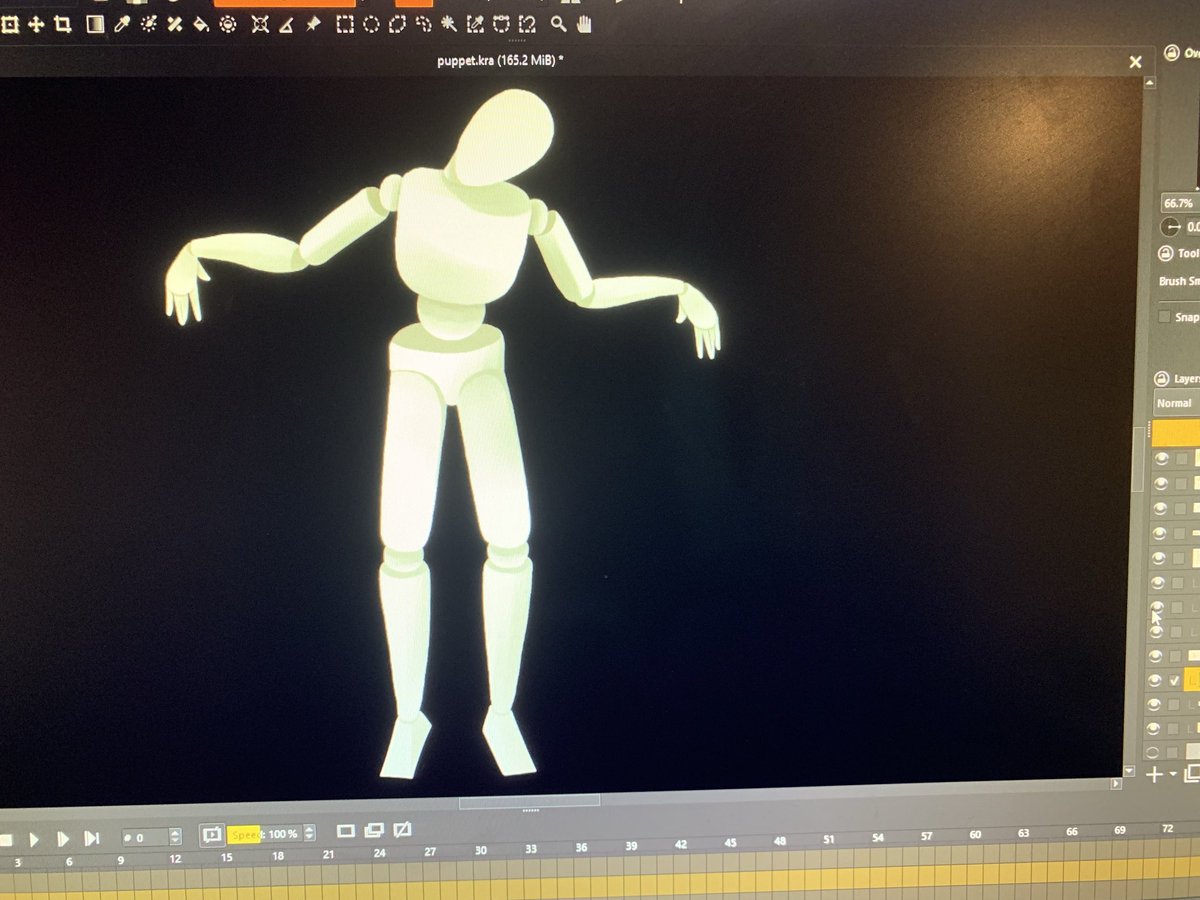Add a blank frame in timeline
Image resolution: width=1200 pixels, height=900 pixels.
click(x=346, y=831)
